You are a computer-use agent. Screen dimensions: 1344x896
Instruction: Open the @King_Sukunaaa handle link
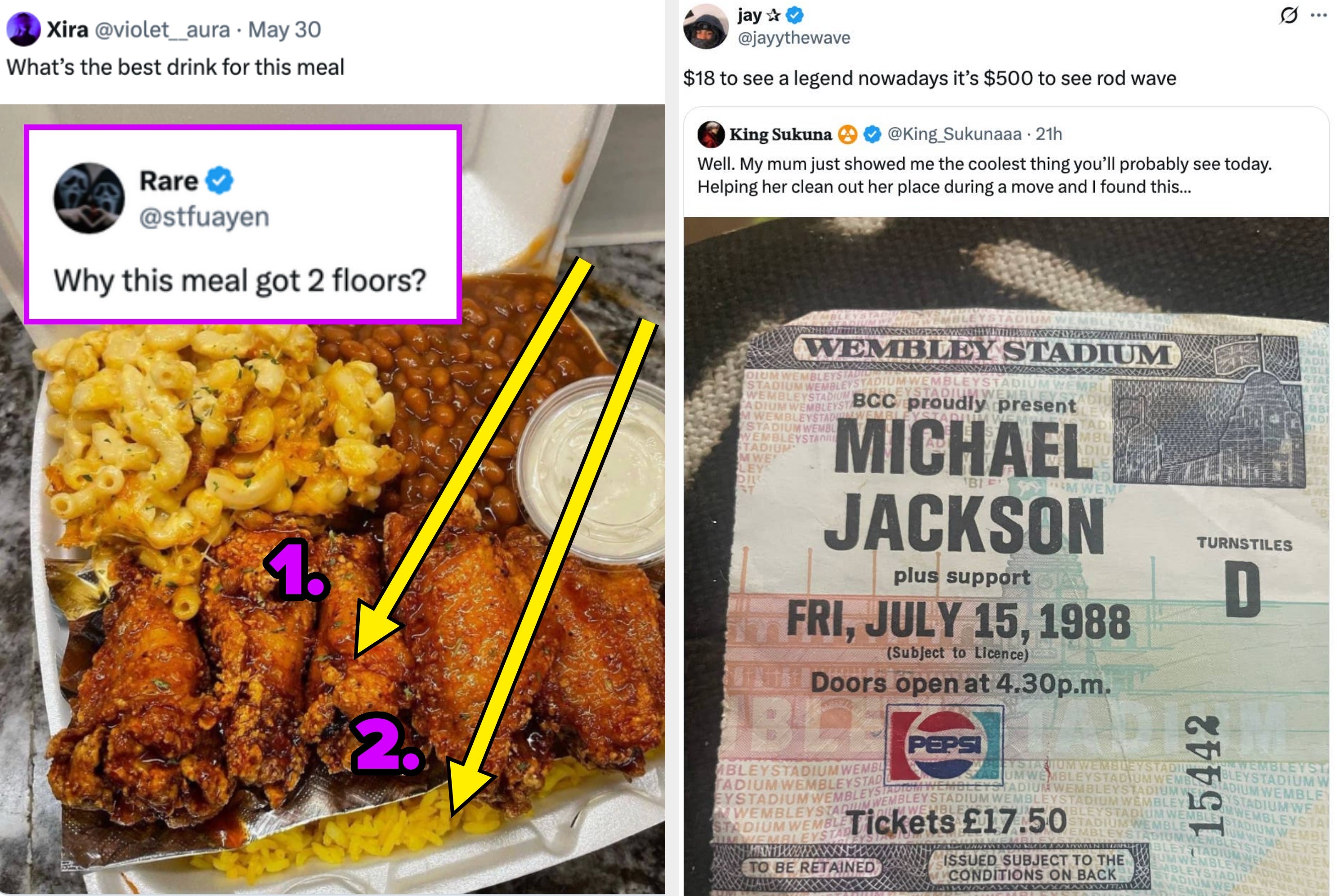(954, 134)
